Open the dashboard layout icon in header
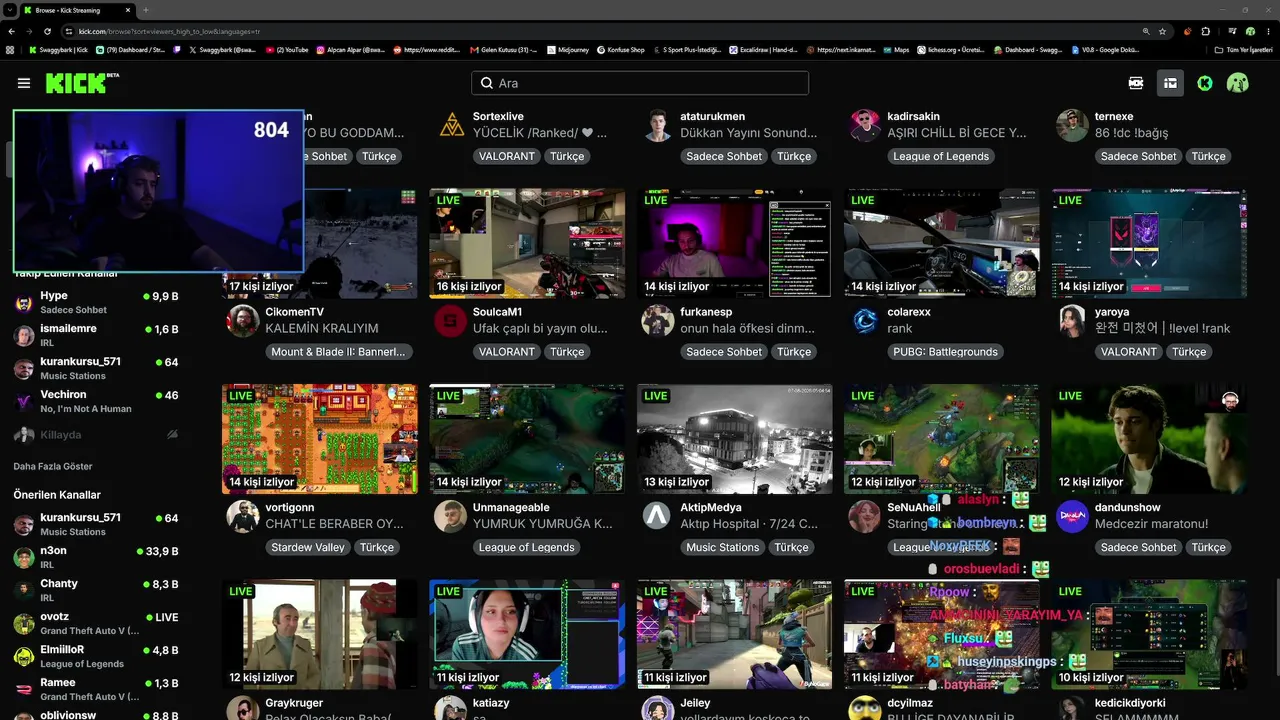The height and width of the screenshot is (720, 1280). tap(1170, 83)
